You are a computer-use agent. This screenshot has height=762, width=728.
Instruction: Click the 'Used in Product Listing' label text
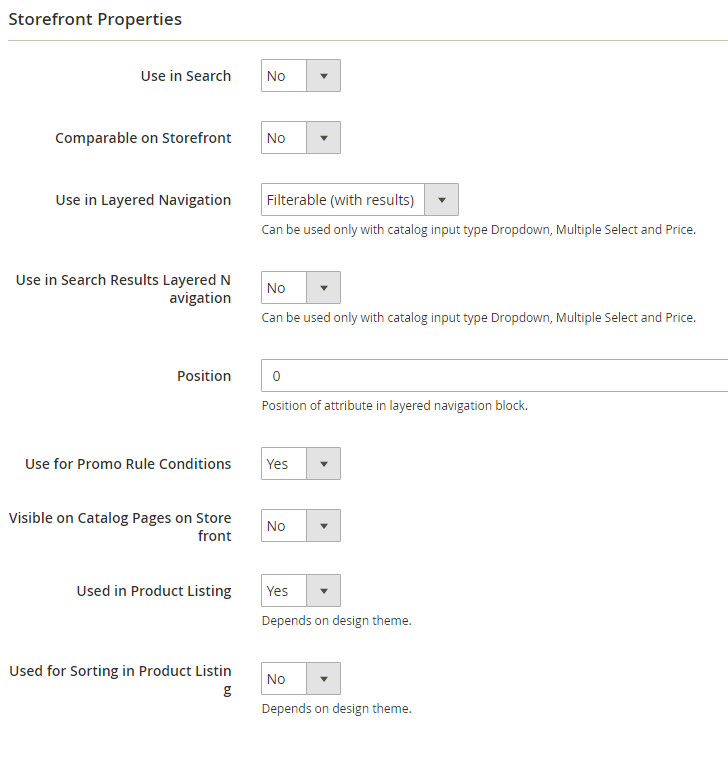click(154, 591)
